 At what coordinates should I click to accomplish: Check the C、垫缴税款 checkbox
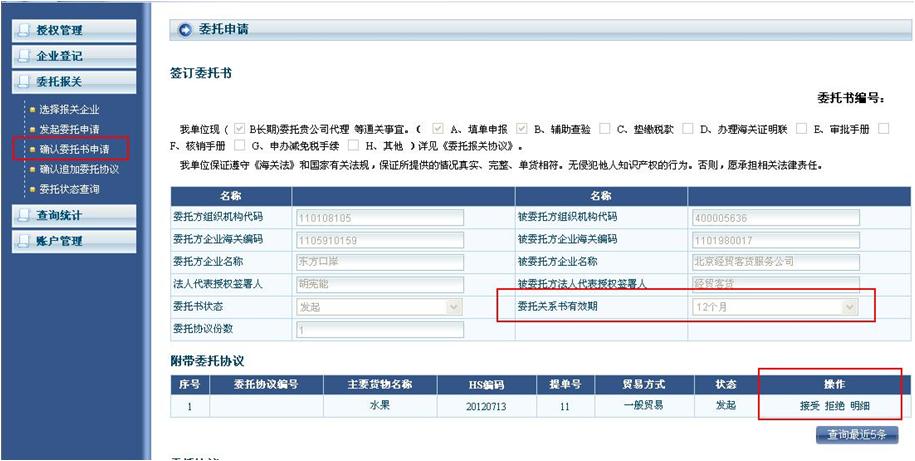607,129
